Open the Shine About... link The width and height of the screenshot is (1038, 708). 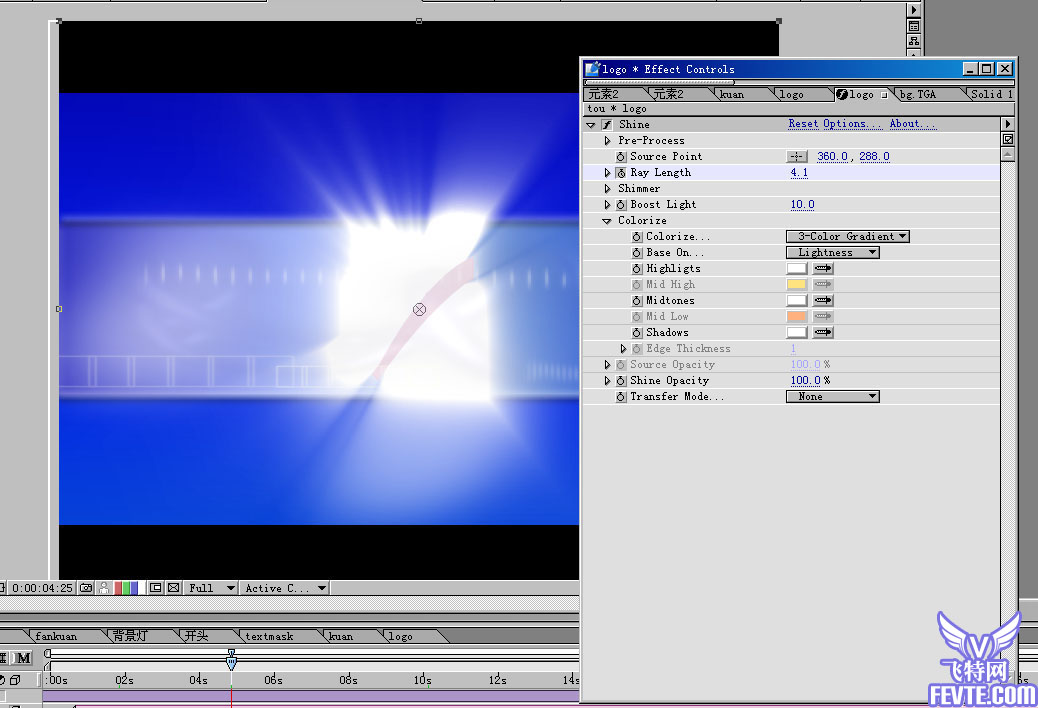[x=913, y=124]
